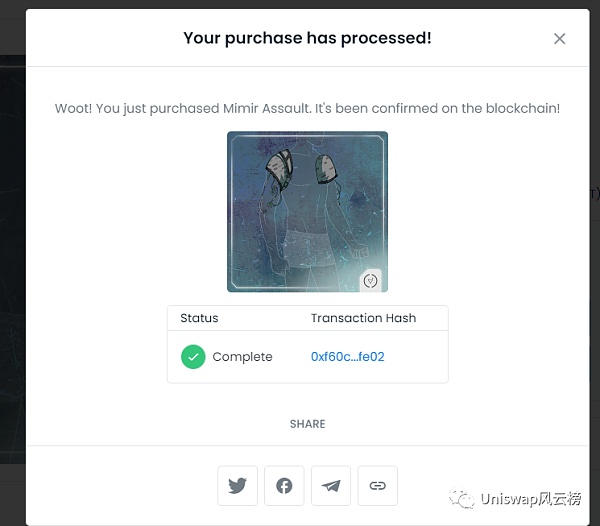Image resolution: width=600 pixels, height=526 pixels.
Task: Click the Transaction Hash column header
Action: [363, 318]
